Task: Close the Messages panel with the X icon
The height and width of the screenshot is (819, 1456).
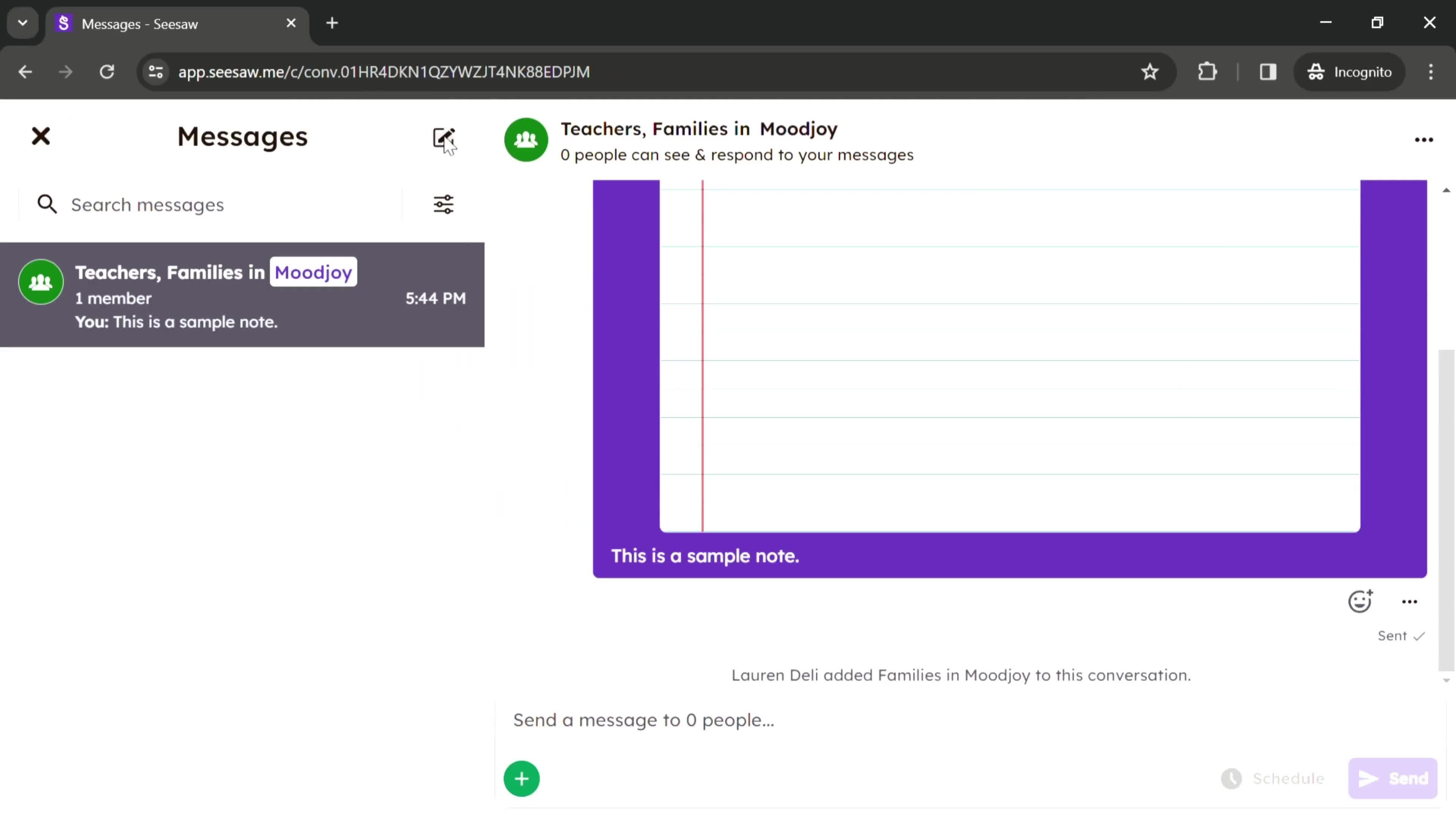Action: [41, 136]
